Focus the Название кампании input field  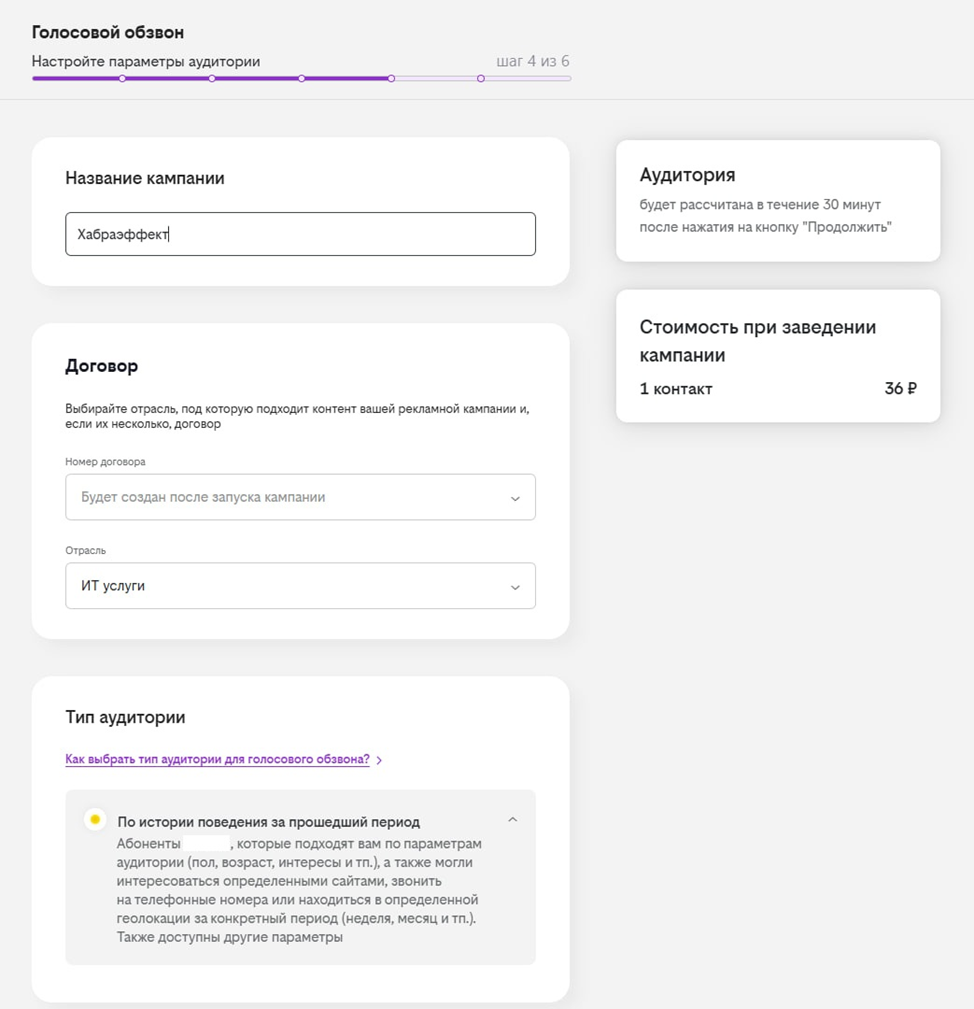click(300, 234)
